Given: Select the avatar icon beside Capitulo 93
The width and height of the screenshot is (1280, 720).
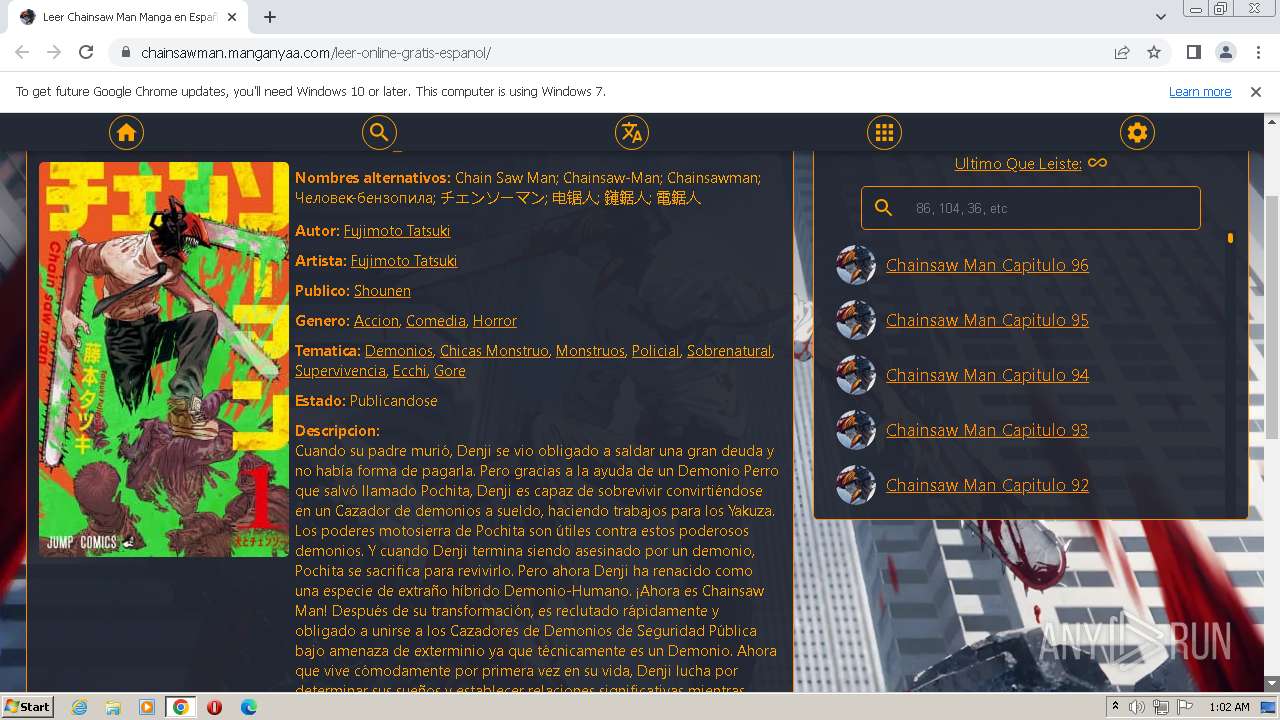Looking at the screenshot, I should 856,430.
